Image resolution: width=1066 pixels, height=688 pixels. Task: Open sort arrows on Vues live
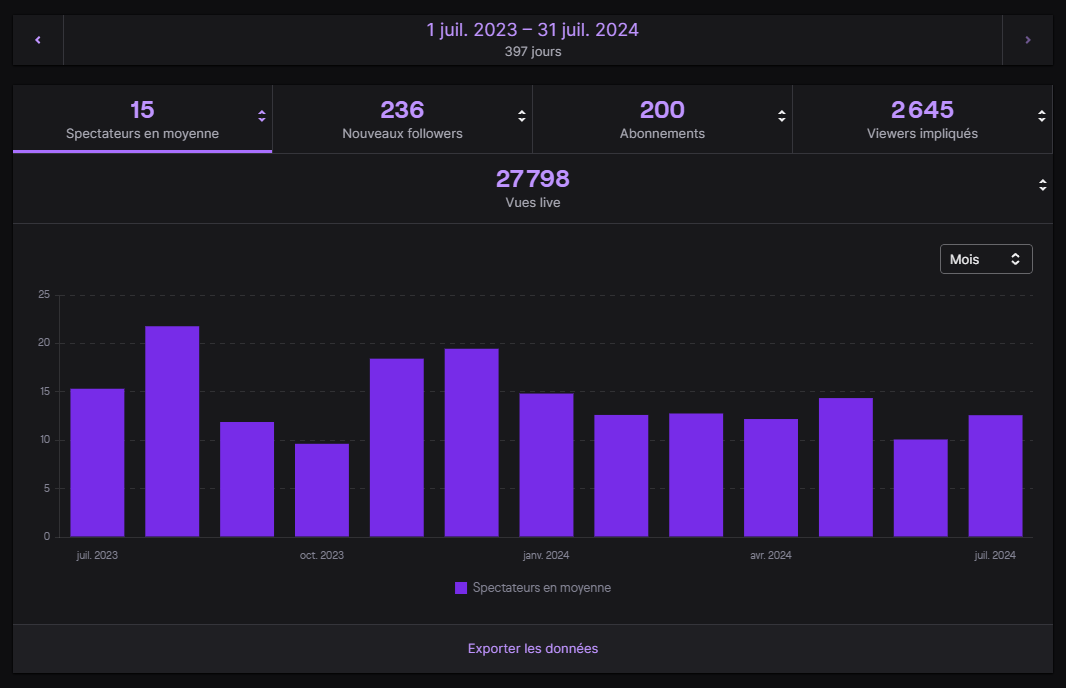(1042, 185)
